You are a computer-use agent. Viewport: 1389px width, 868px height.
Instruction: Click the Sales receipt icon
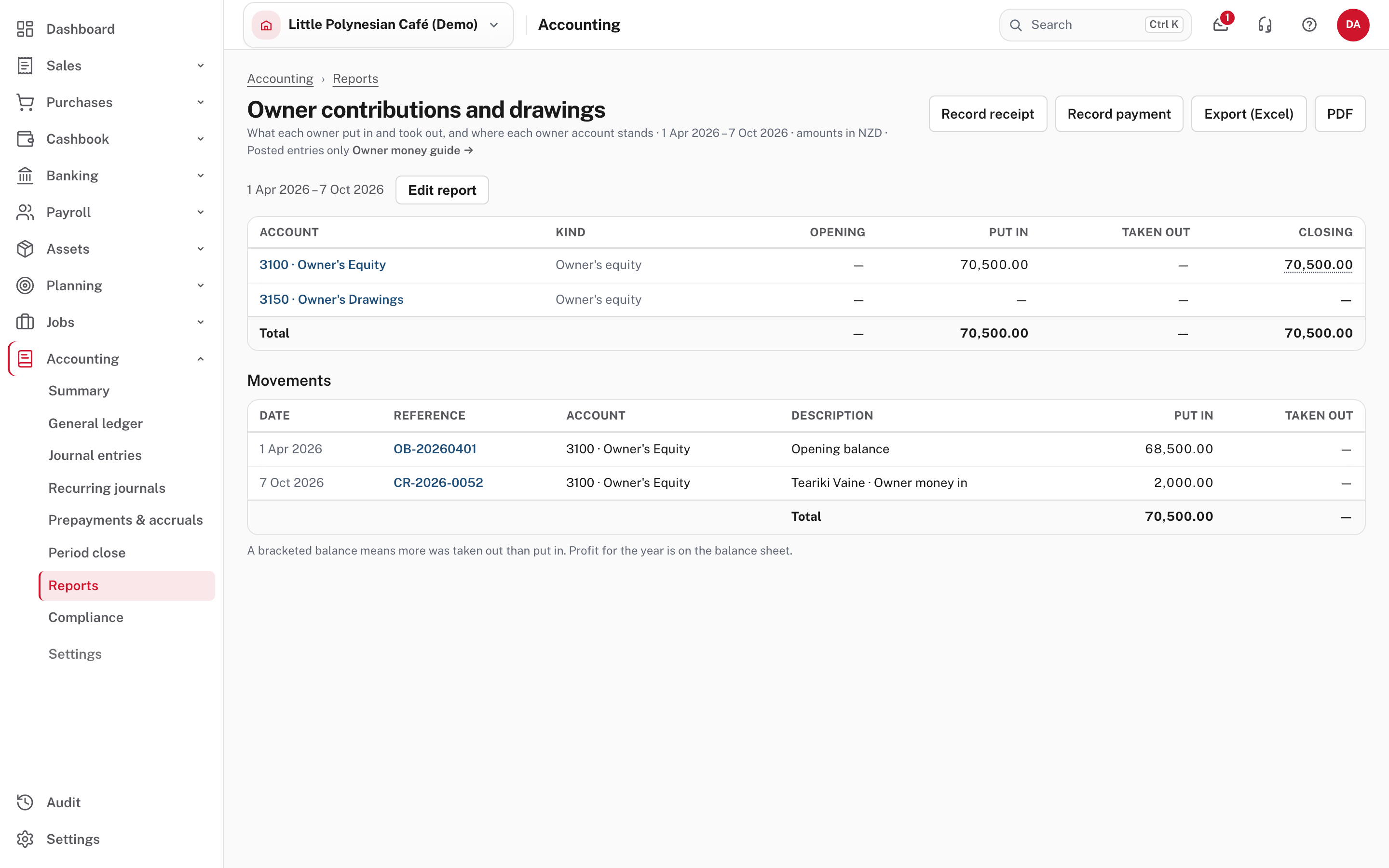(x=25, y=66)
